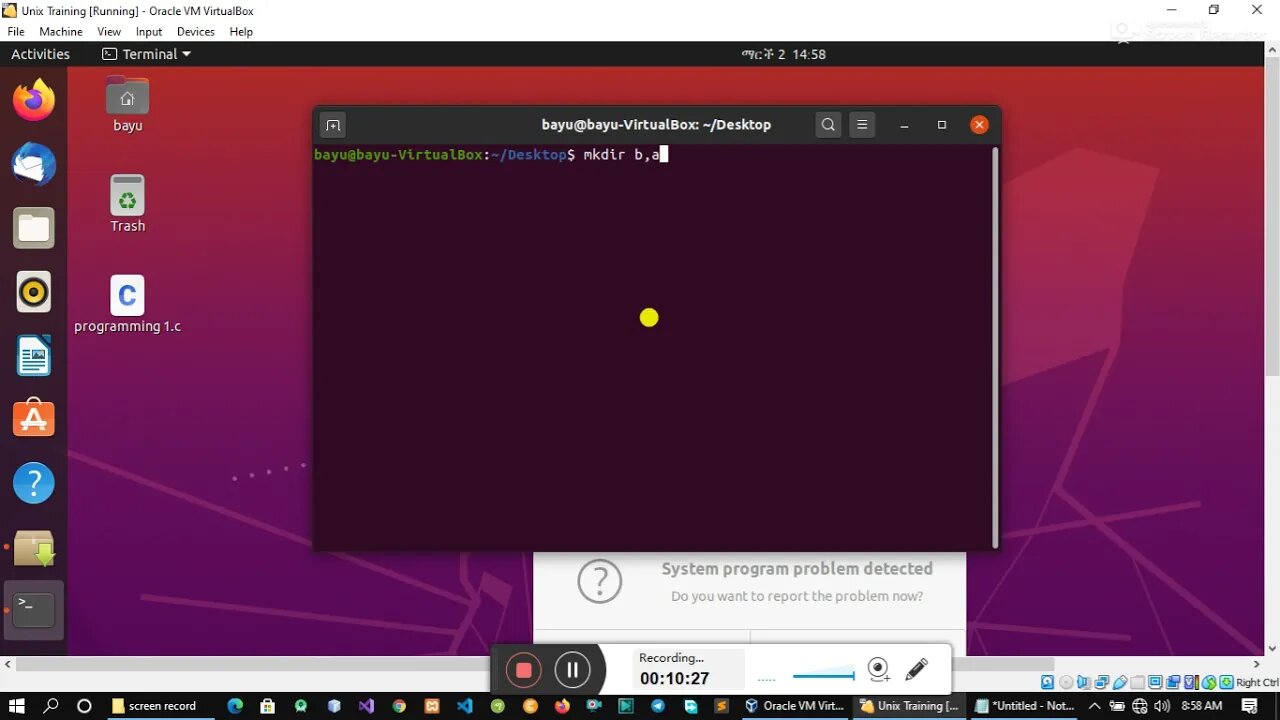Viewport: 1280px width, 720px height.
Task: Click the Windows network tray icon
Action: coord(1139,706)
